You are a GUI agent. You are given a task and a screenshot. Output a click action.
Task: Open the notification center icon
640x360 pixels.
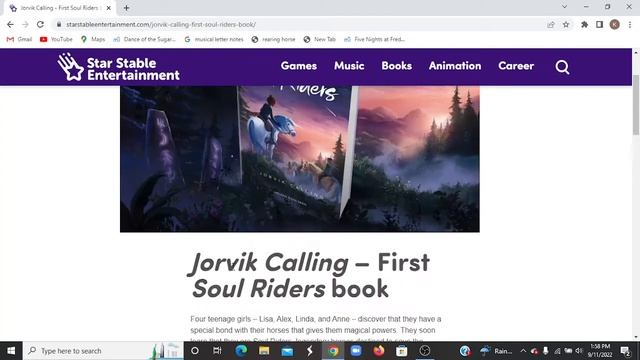pos(625,351)
